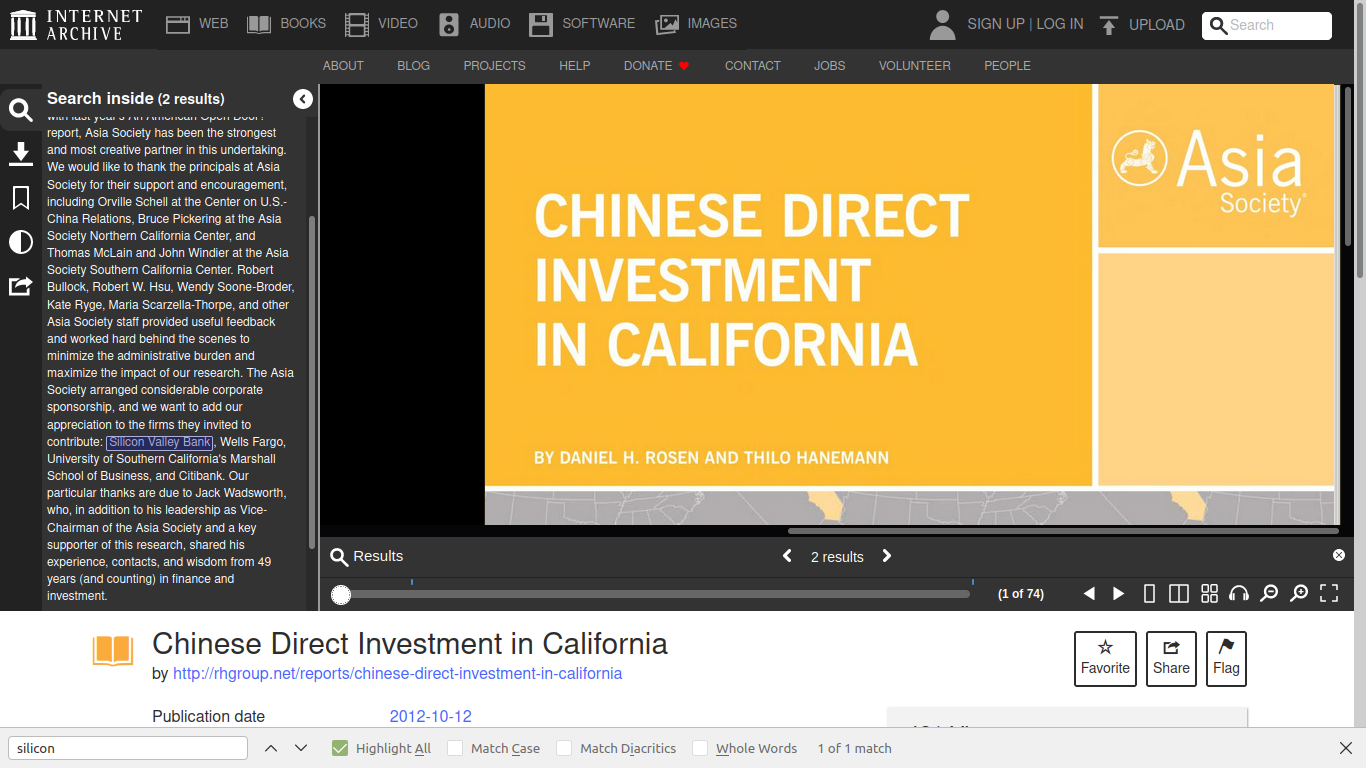Collapse the Search inside panel
This screenshot has width=1366, height=768.
[x=303, y=99]
